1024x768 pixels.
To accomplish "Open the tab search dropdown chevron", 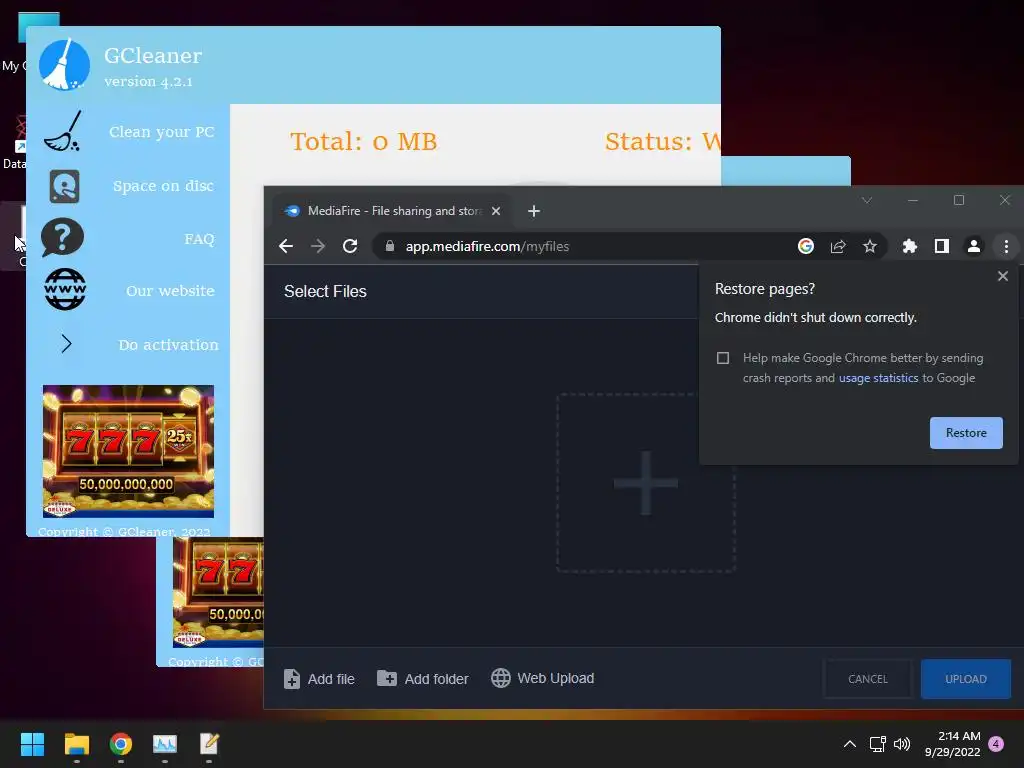I will [867, 200].
